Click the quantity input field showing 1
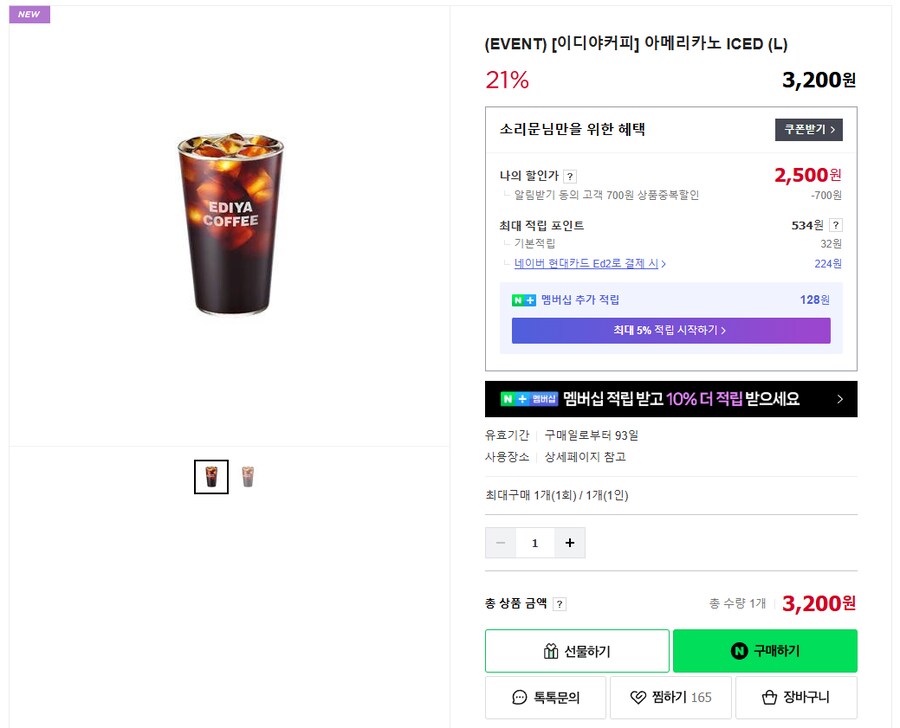900x728 pixels. pyautogui.click(x=535, y=542)
